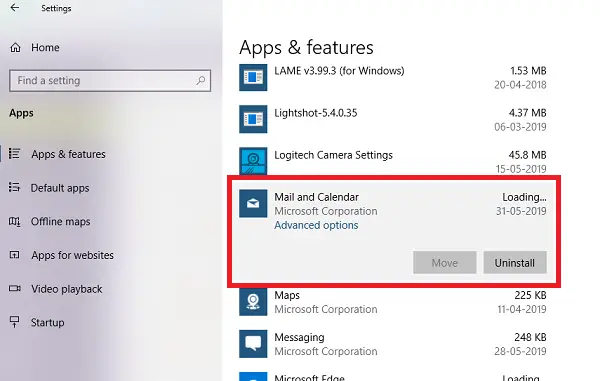
Task: Click the greyed Move button
Action: (445, 263)
